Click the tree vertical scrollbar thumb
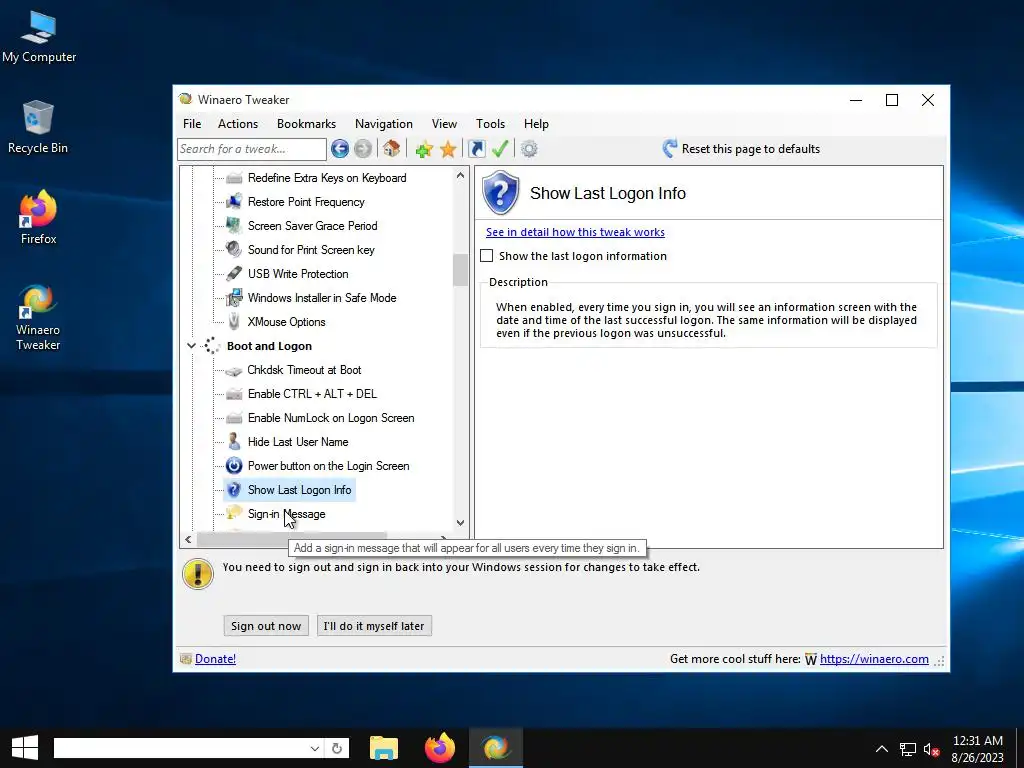The image size is (1024, 768). coord(460,269)
